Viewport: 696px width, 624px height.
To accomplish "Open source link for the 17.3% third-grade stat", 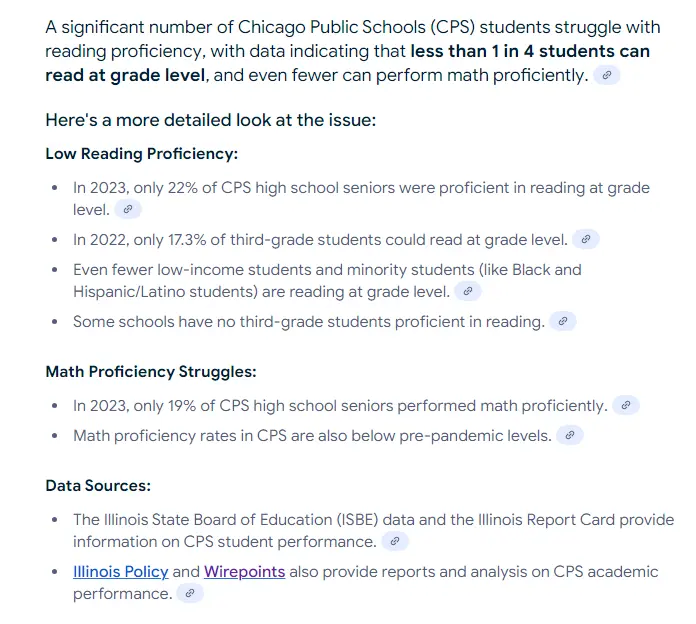I will 587,239.
